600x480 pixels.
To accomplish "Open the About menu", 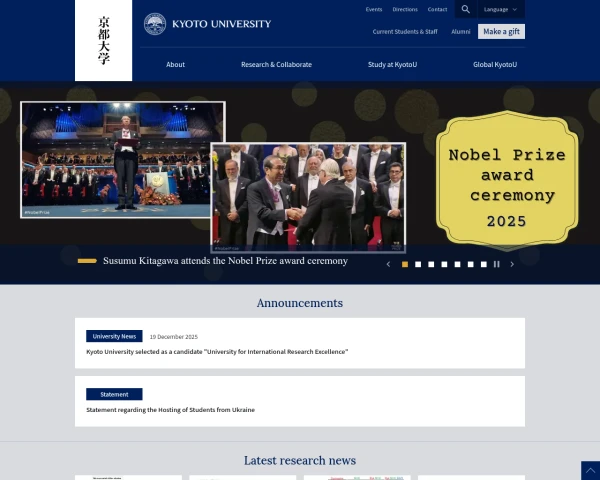I will click(175, 65).
